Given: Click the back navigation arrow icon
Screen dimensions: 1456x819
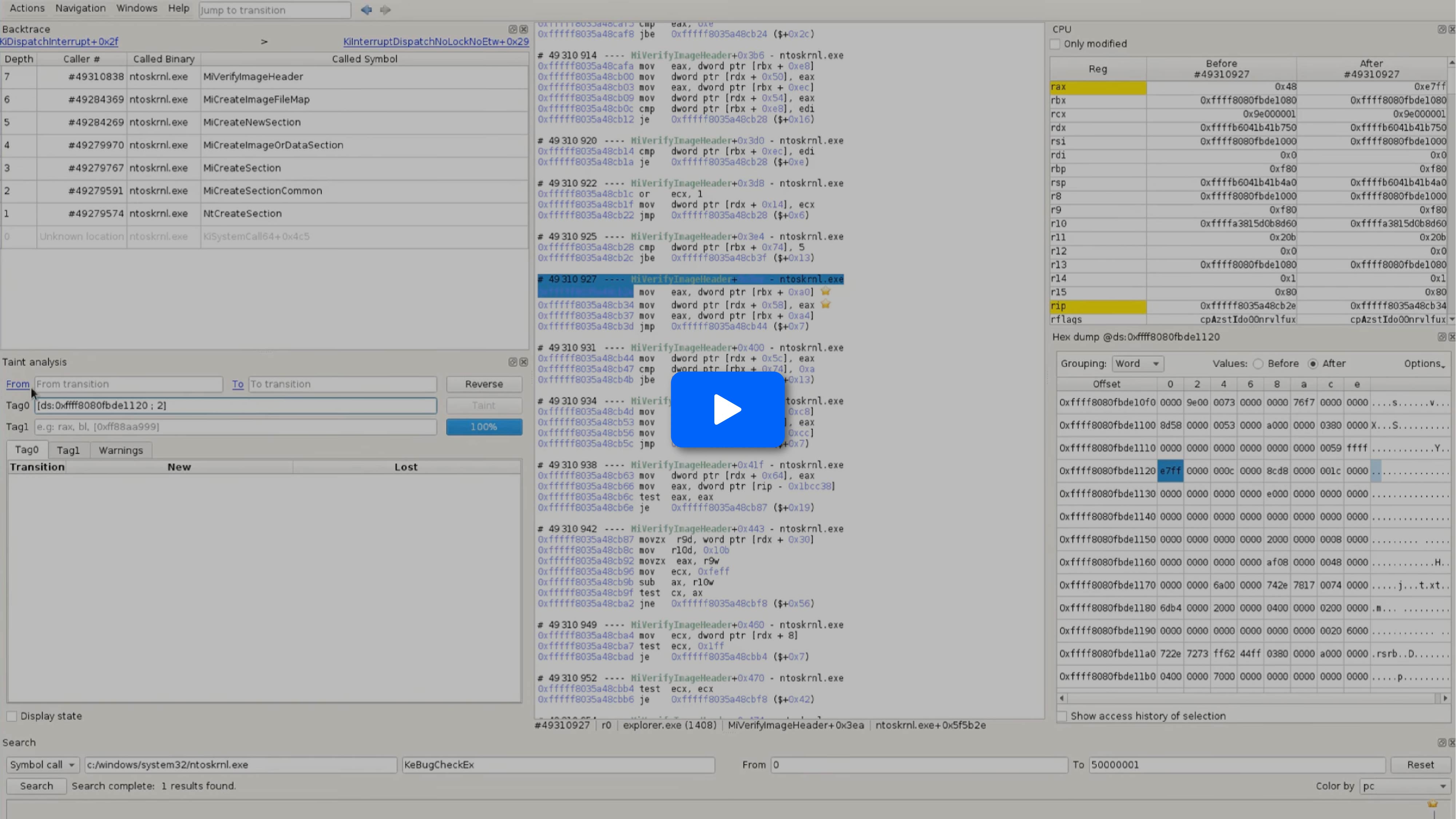Looking at the screenshot, I should pyautogui.click(x=366, y=9).
